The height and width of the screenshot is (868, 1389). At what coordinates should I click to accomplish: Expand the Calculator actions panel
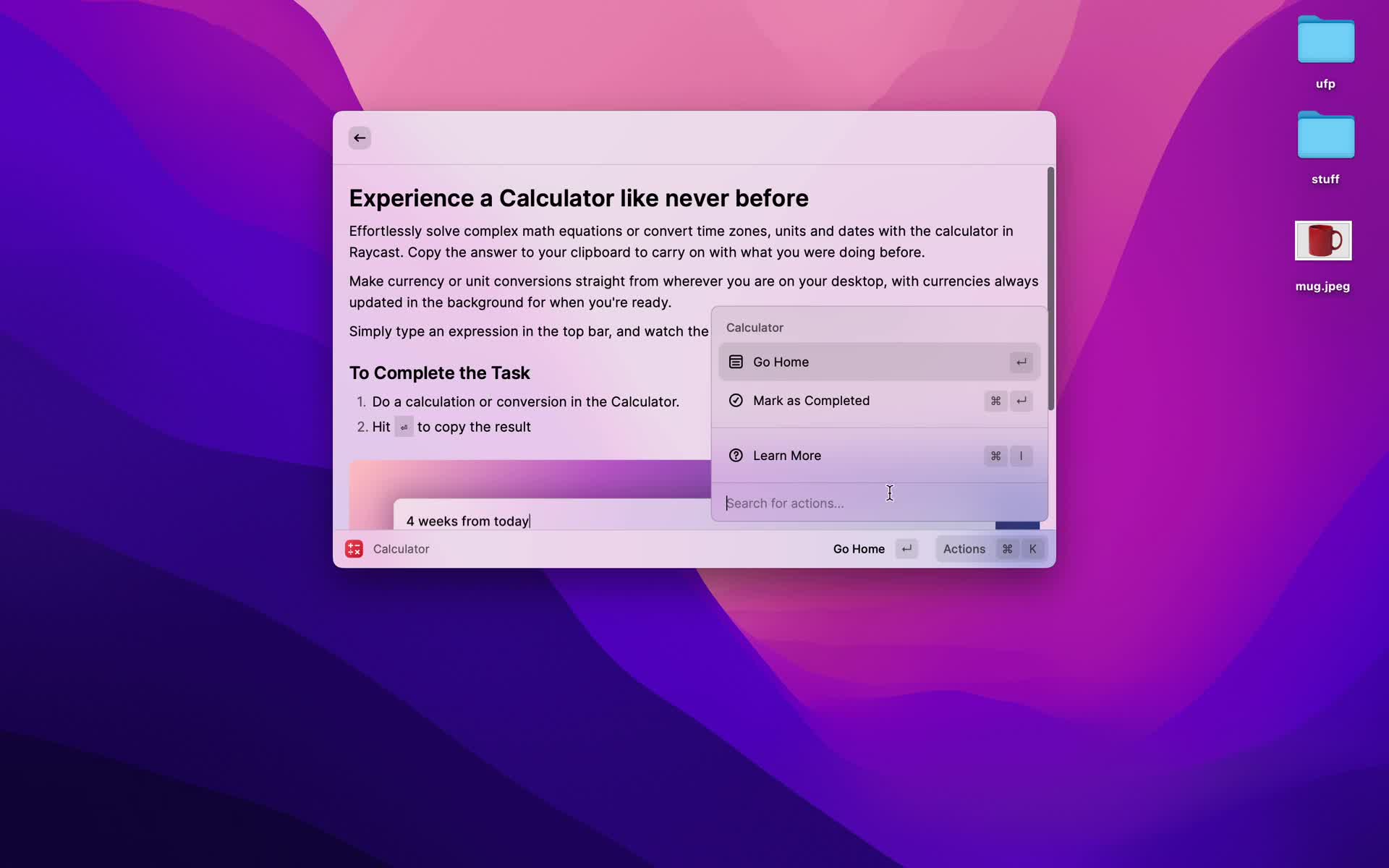(x=964, y=549)
